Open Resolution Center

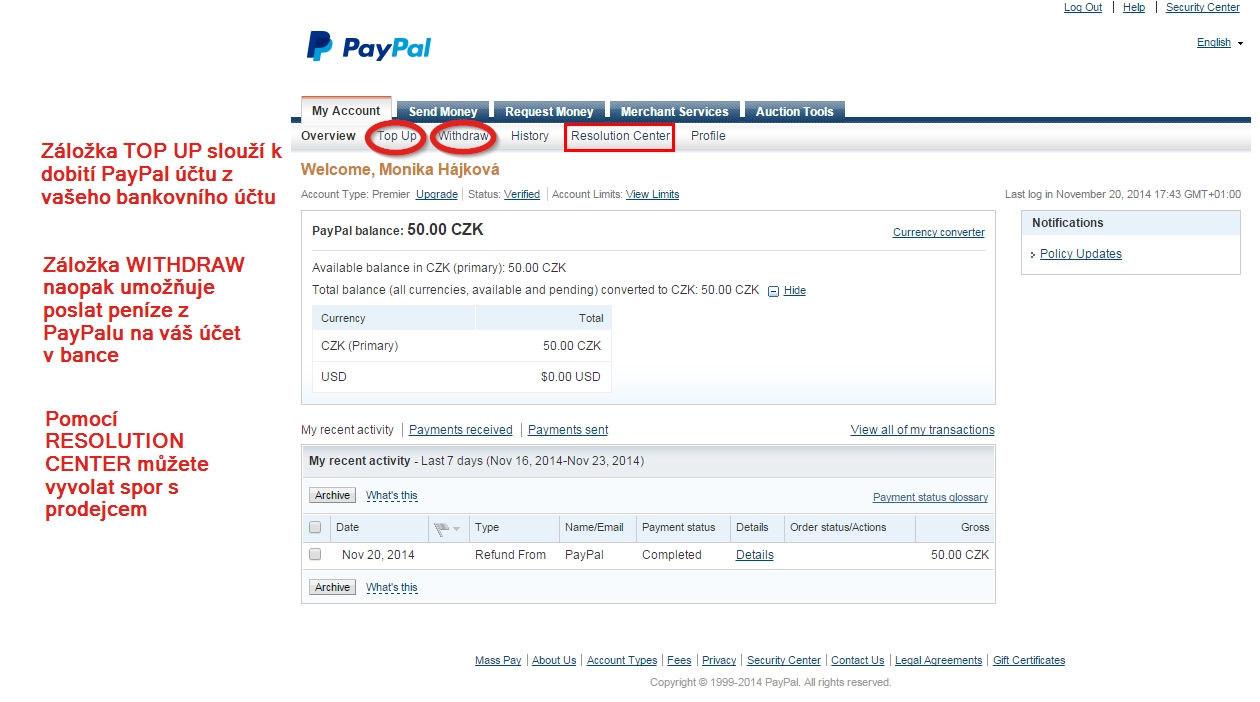click(620, 136)
